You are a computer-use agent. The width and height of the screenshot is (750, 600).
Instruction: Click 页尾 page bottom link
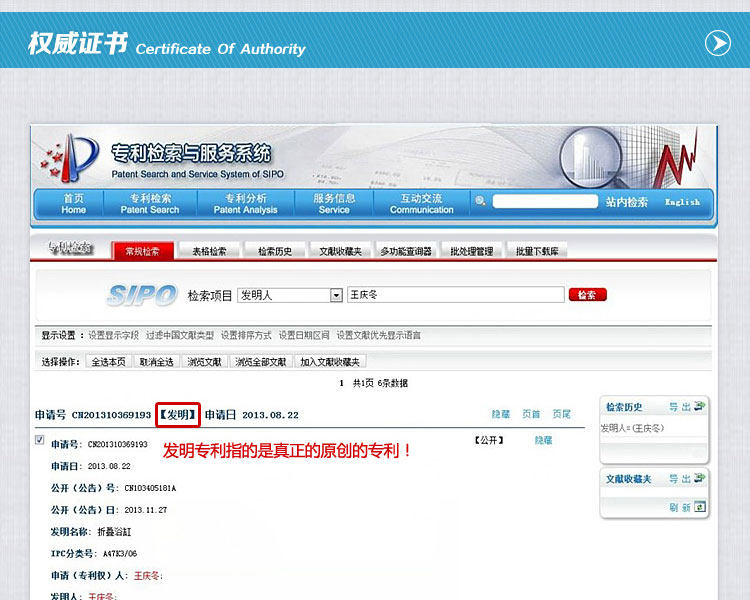[x=562, y=414]
